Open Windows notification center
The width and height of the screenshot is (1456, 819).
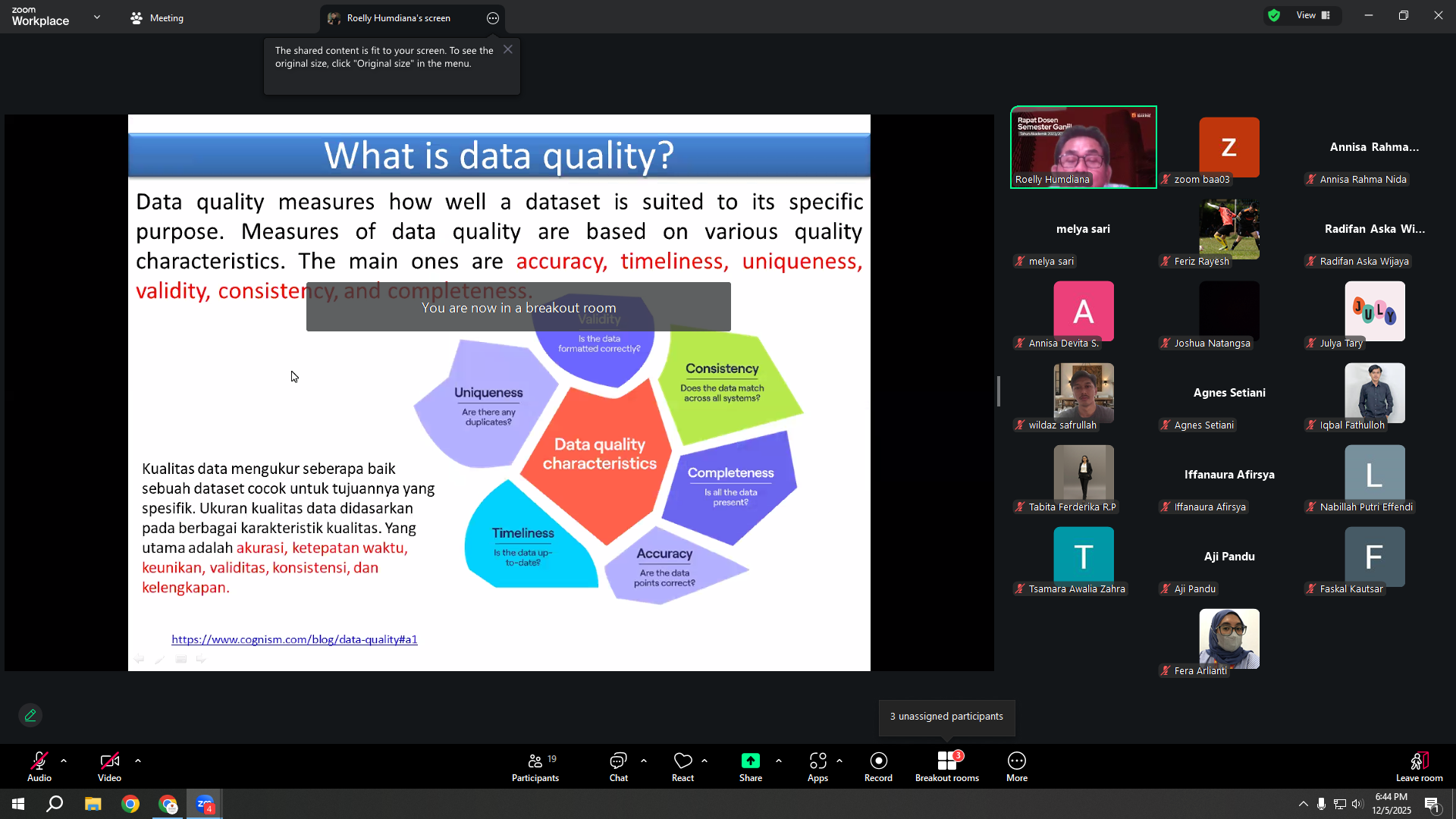coord(1432,804)
